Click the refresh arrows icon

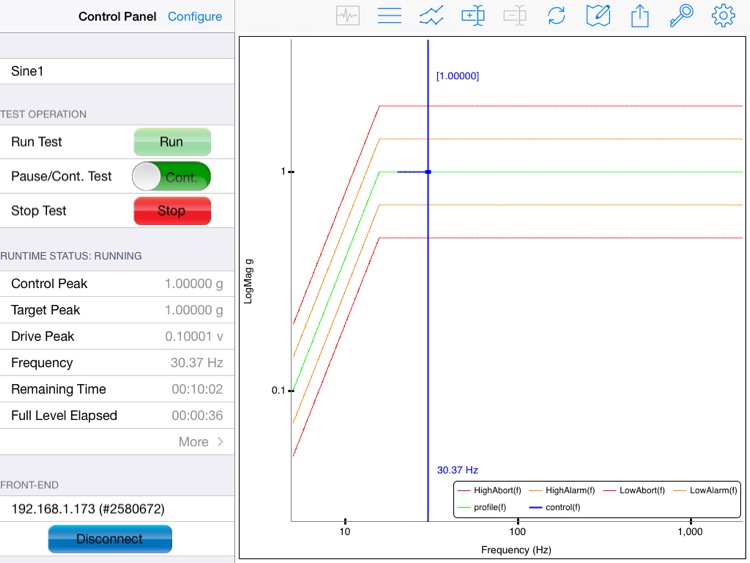click(x=556, y=16)
